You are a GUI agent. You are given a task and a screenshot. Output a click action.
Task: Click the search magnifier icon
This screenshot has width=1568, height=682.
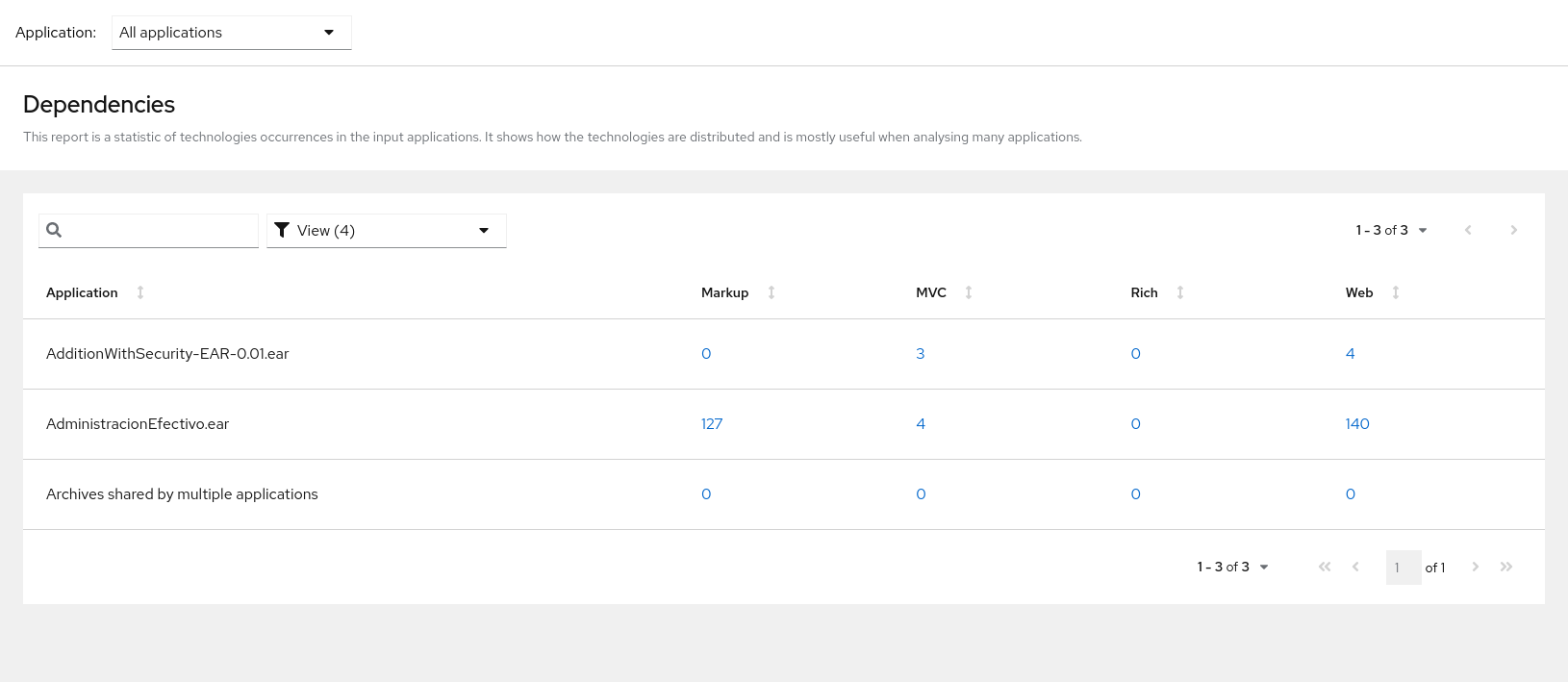pos(54,230)
